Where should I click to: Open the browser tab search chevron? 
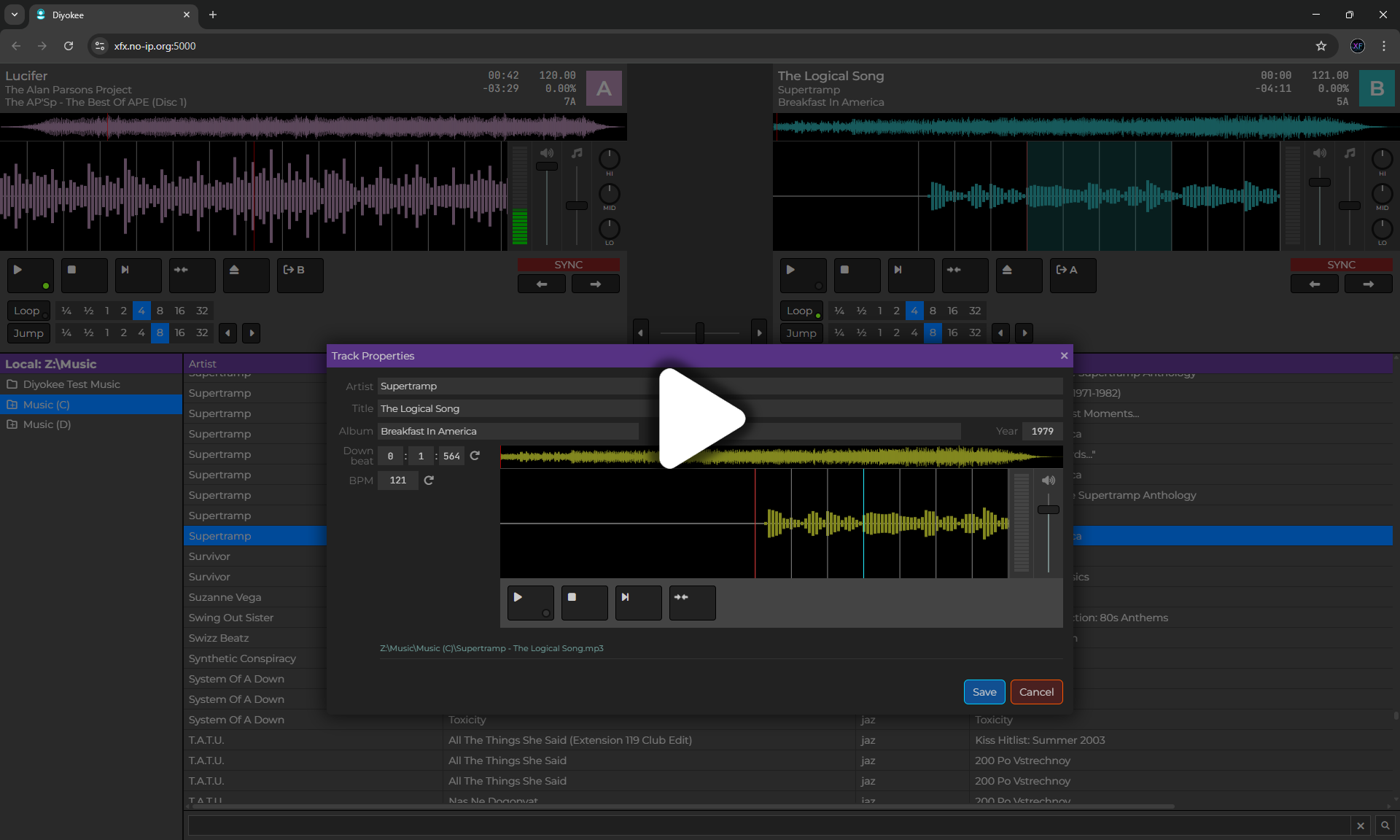coord(15,15)
